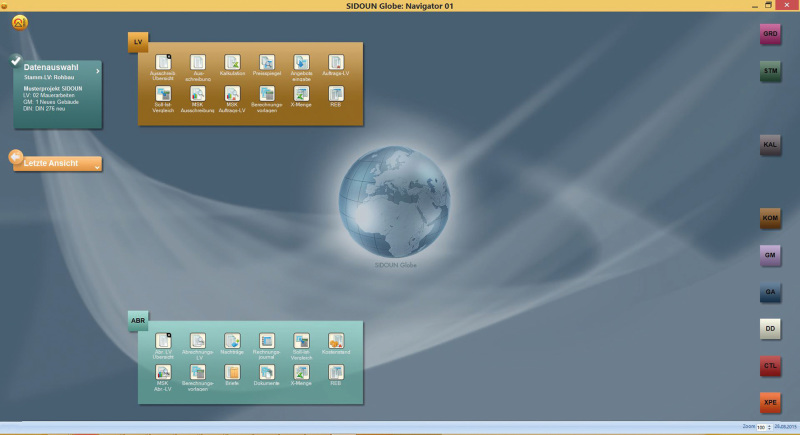Screen dimensions: 800x435
Task: Open the MSK Auftrags-LV icon
Action: pos(232,94)
